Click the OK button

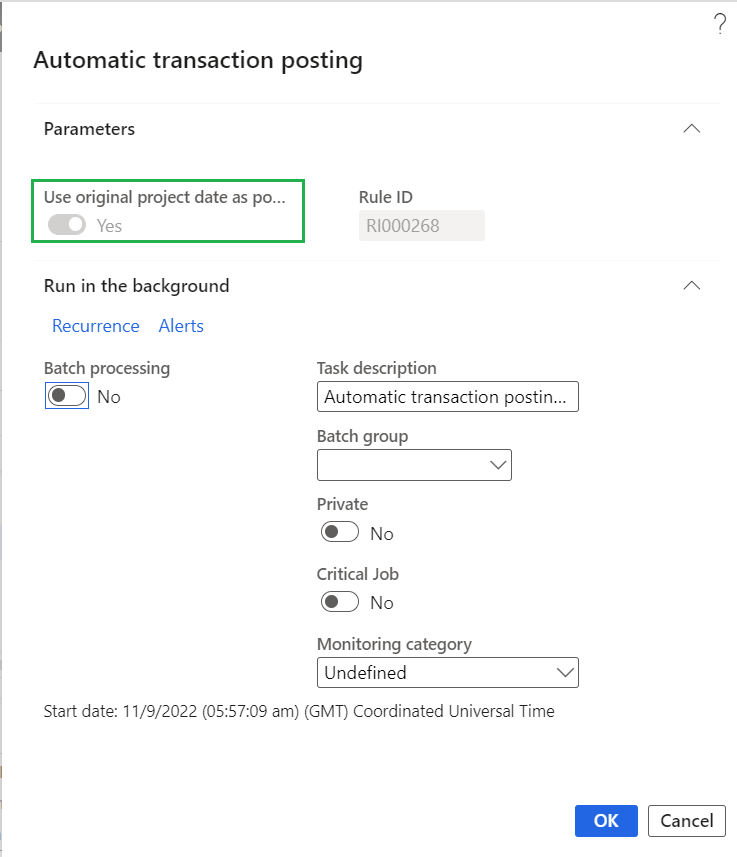tap(606, 821)
